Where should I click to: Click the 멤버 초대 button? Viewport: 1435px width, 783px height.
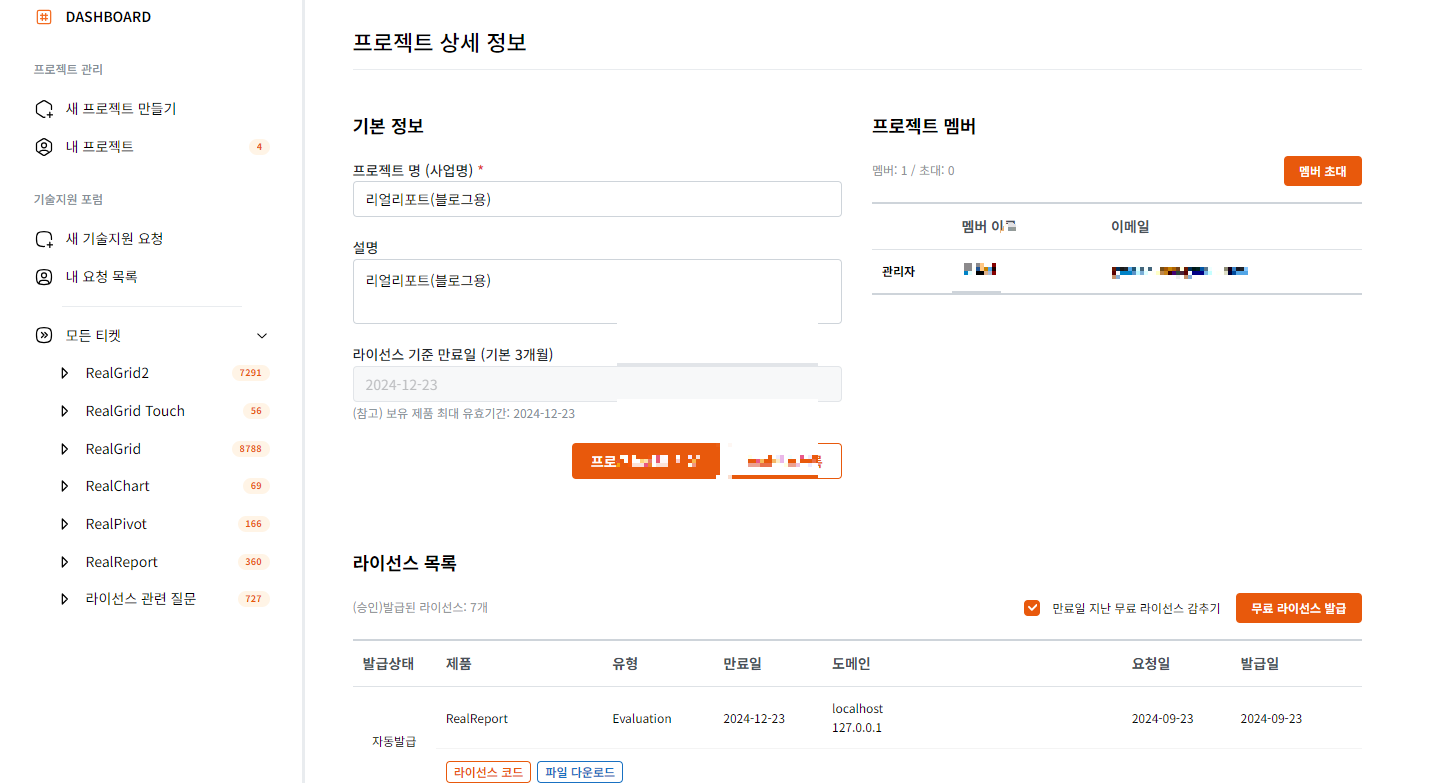1322,171
